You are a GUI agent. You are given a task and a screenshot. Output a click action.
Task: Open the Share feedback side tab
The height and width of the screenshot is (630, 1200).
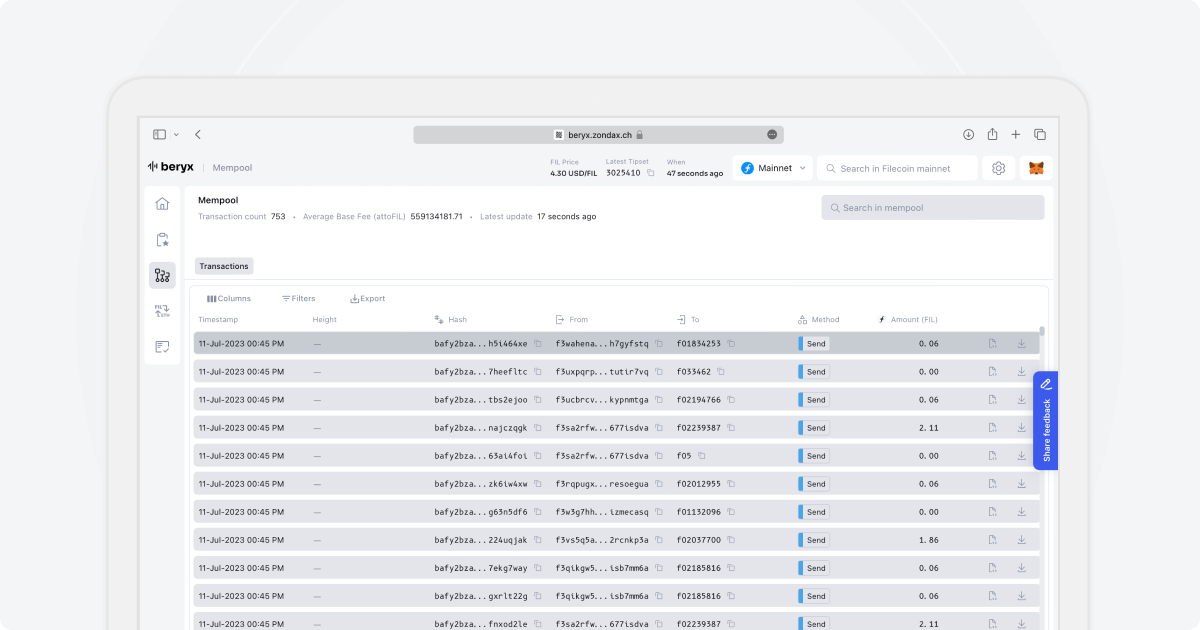pyautogui.click(x=1046, y=421)
